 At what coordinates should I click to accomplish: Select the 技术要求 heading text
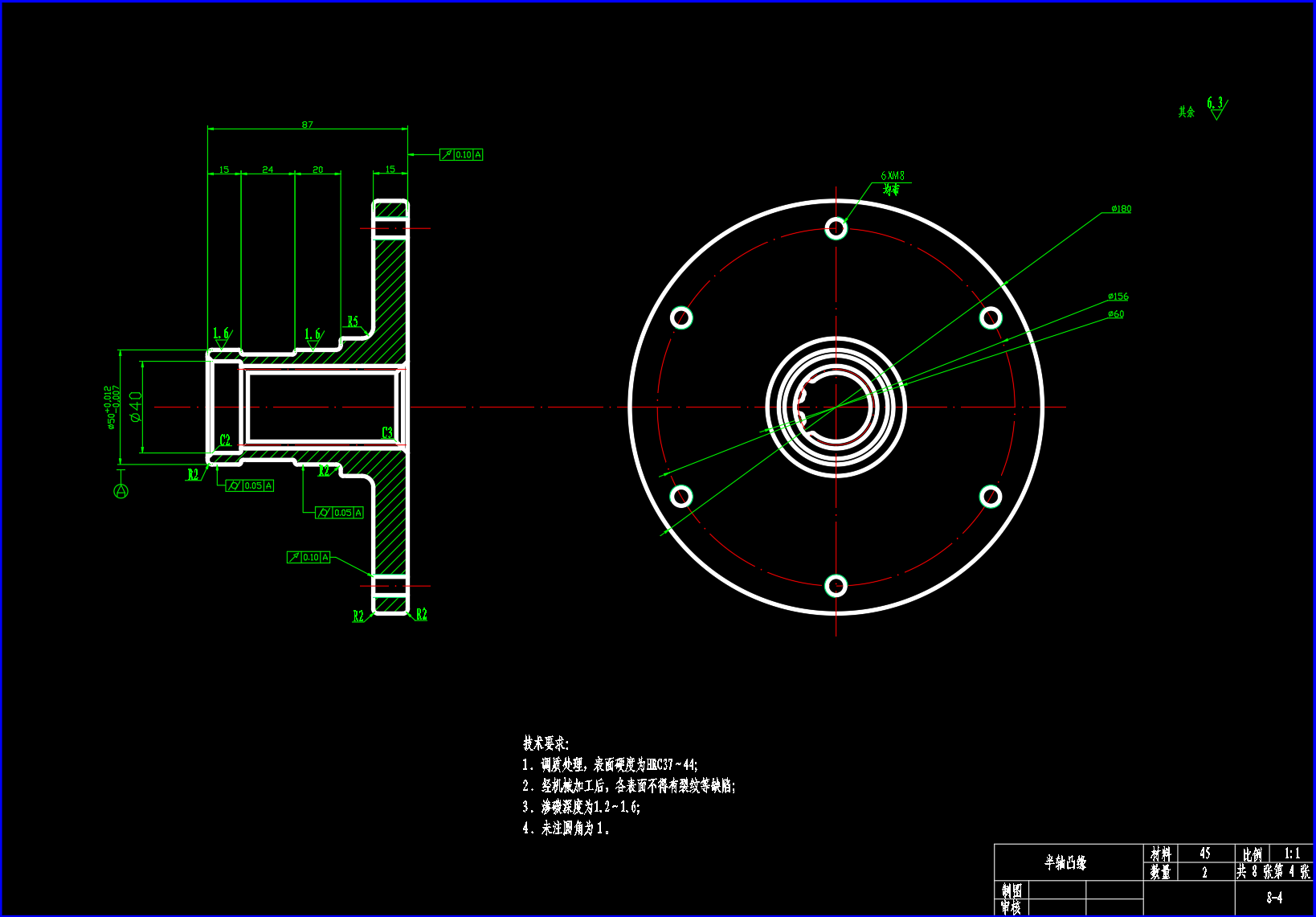tap(546, 743)
